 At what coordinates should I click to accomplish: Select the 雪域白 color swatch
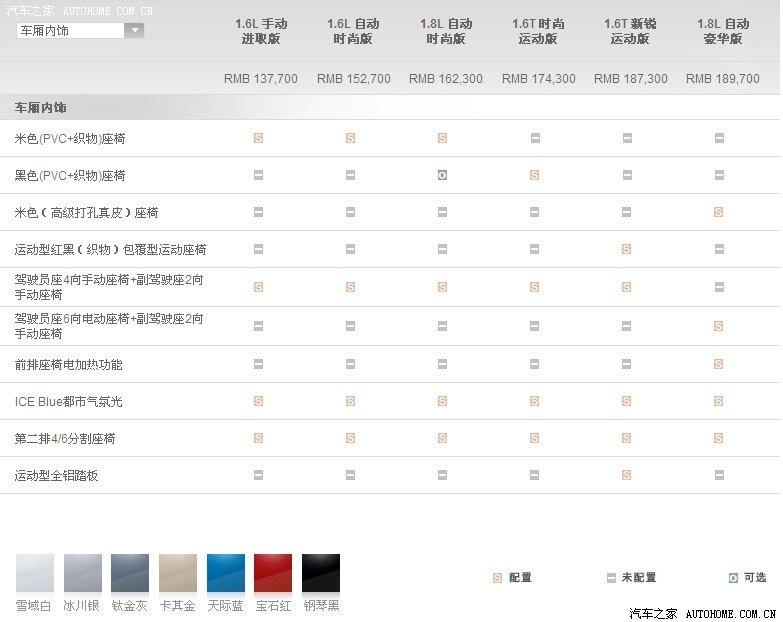coord(35,573)
